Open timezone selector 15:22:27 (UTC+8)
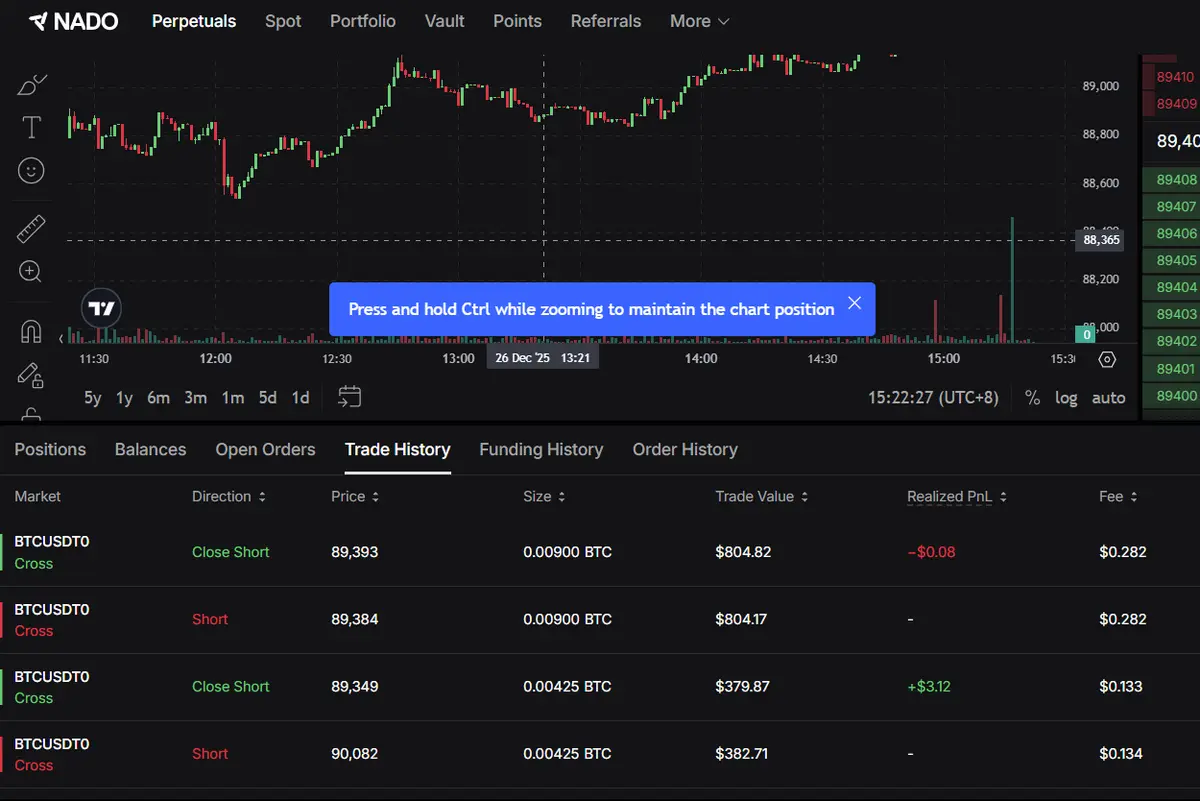The height and width of the screenshot is (801, 1200). pyautogui.click(x=933, y=398)
